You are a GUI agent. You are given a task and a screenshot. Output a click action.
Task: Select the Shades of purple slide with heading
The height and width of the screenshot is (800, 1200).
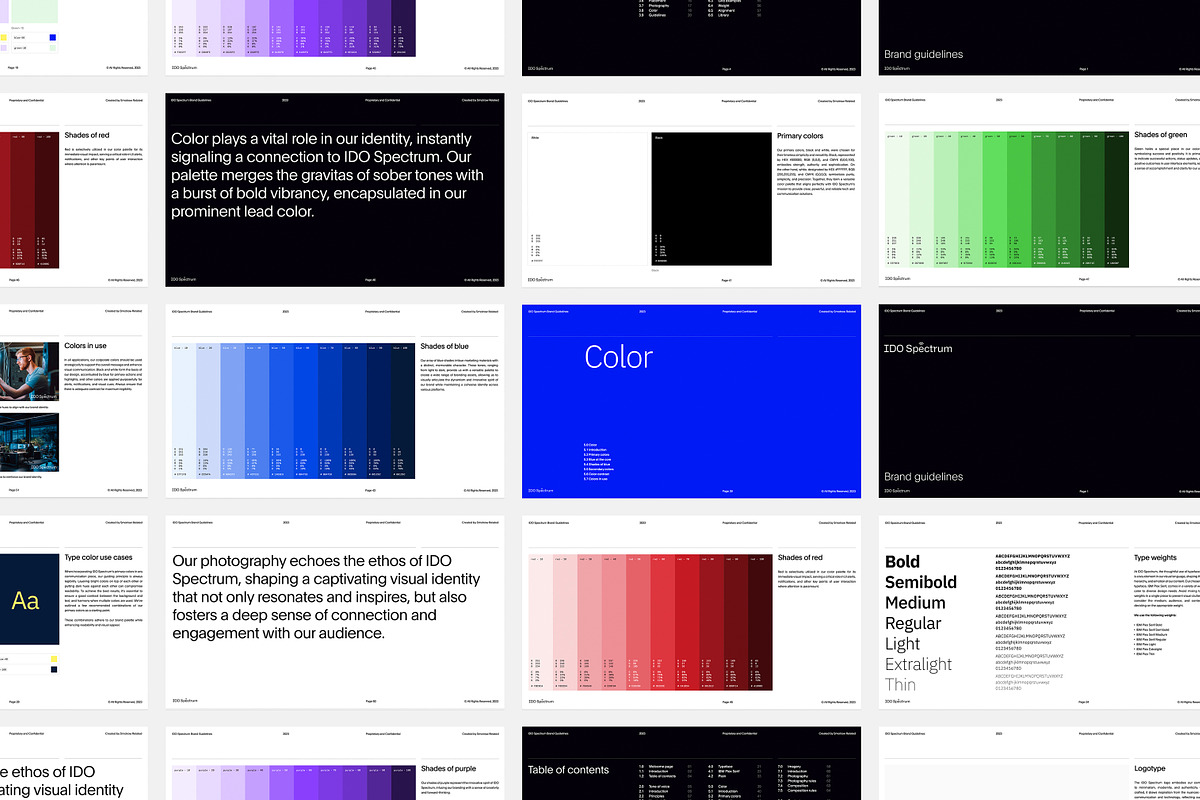point(334,764)
